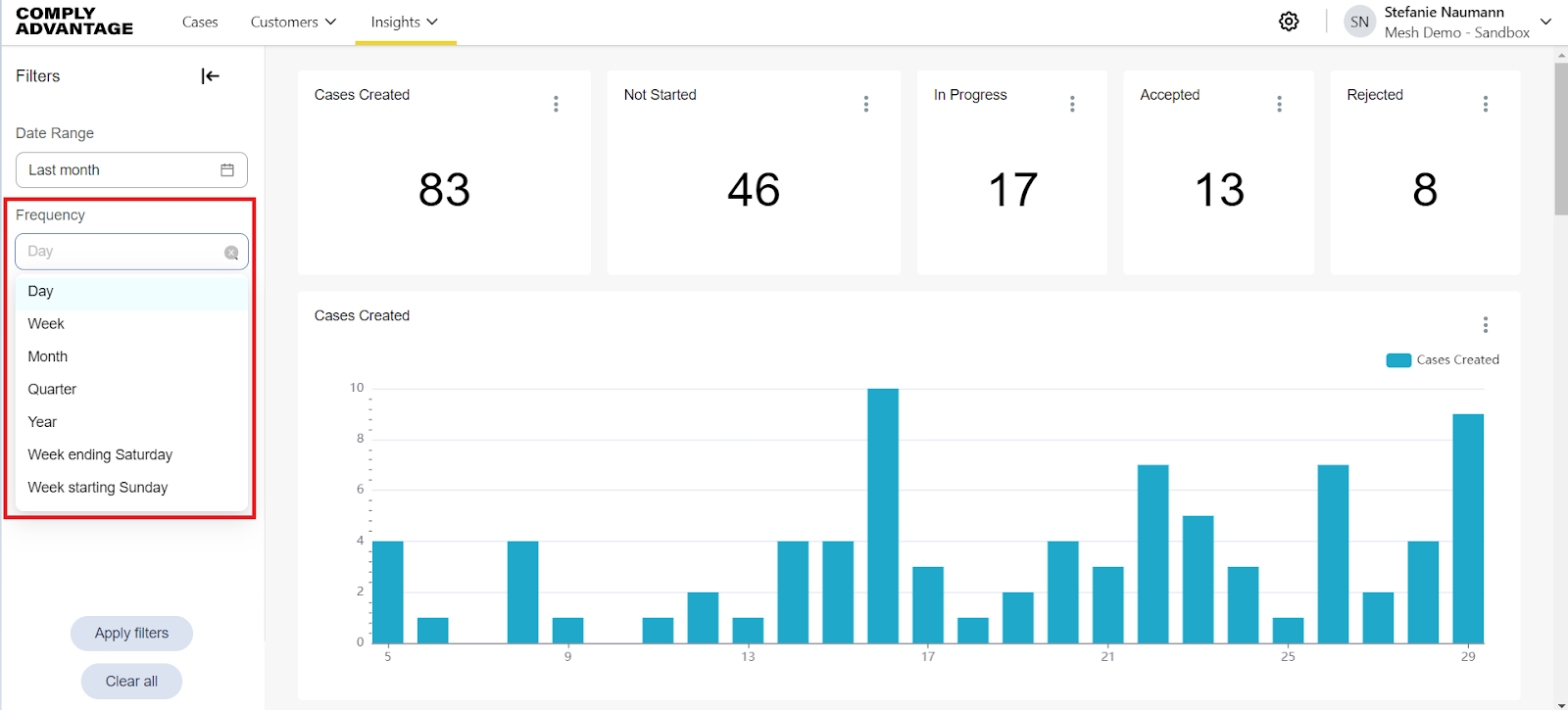Open options menu of Cases Created chart
This screenshot has height=710, width=1568.
tap(1486, 325)
